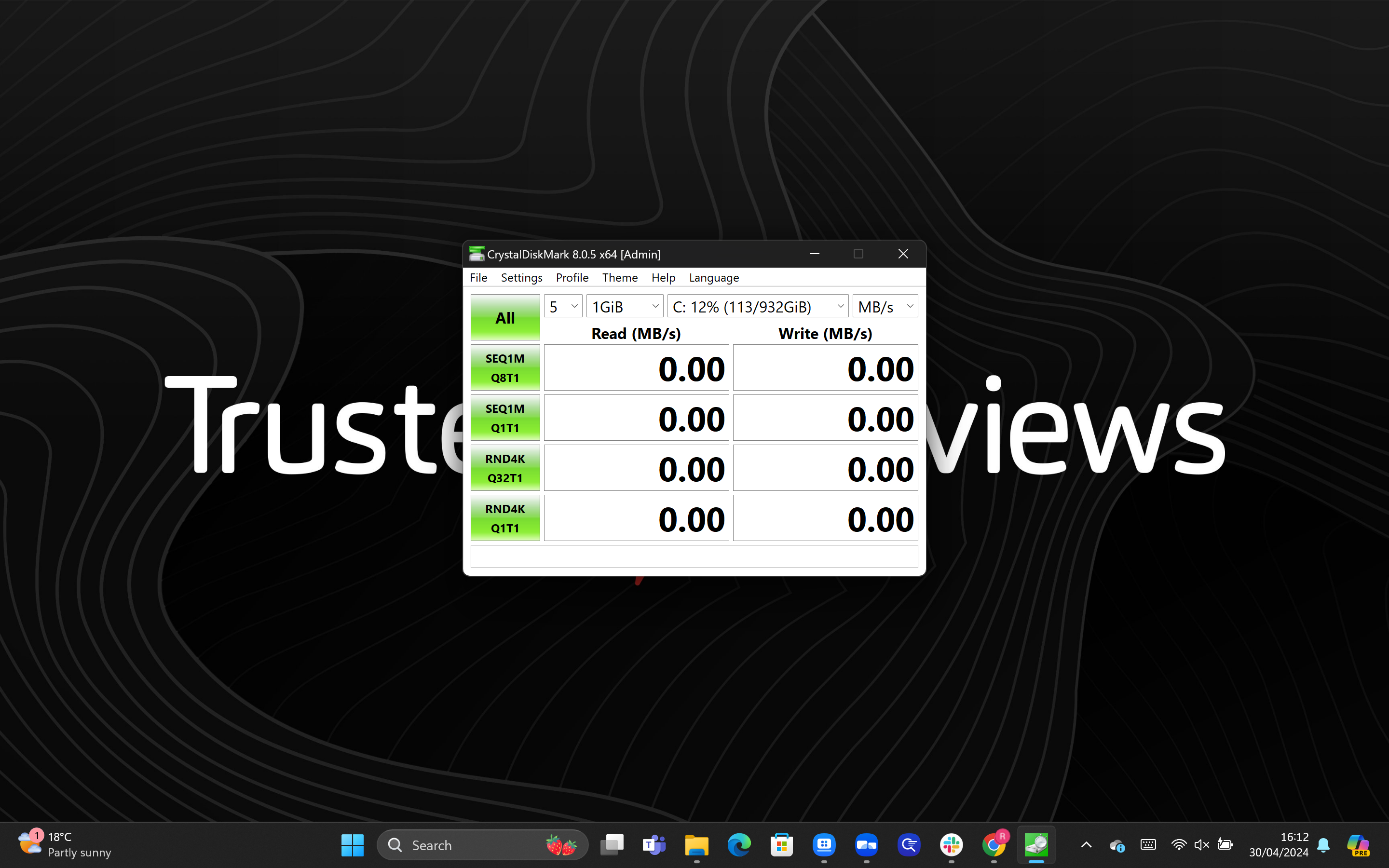Select the target drive dropdown C: 12%

[758, 307]
